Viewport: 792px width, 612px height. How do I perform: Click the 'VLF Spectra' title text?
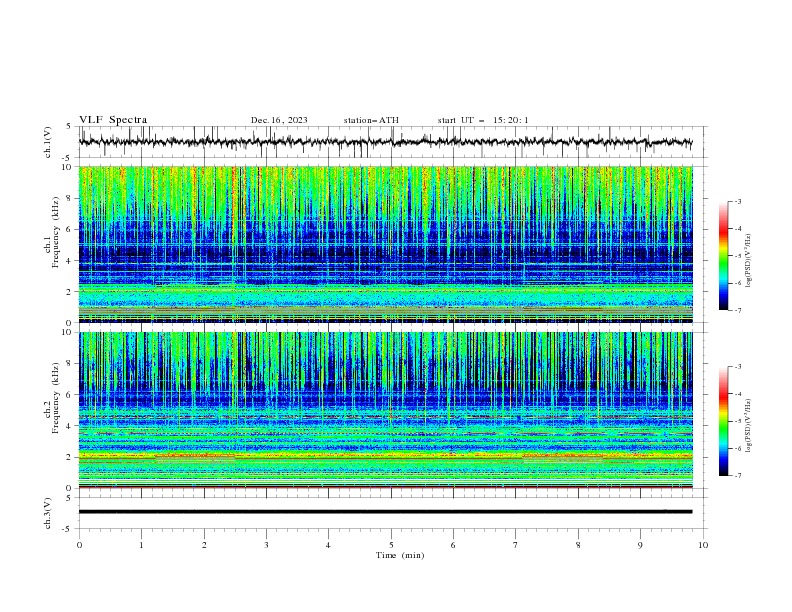point(113,120)
